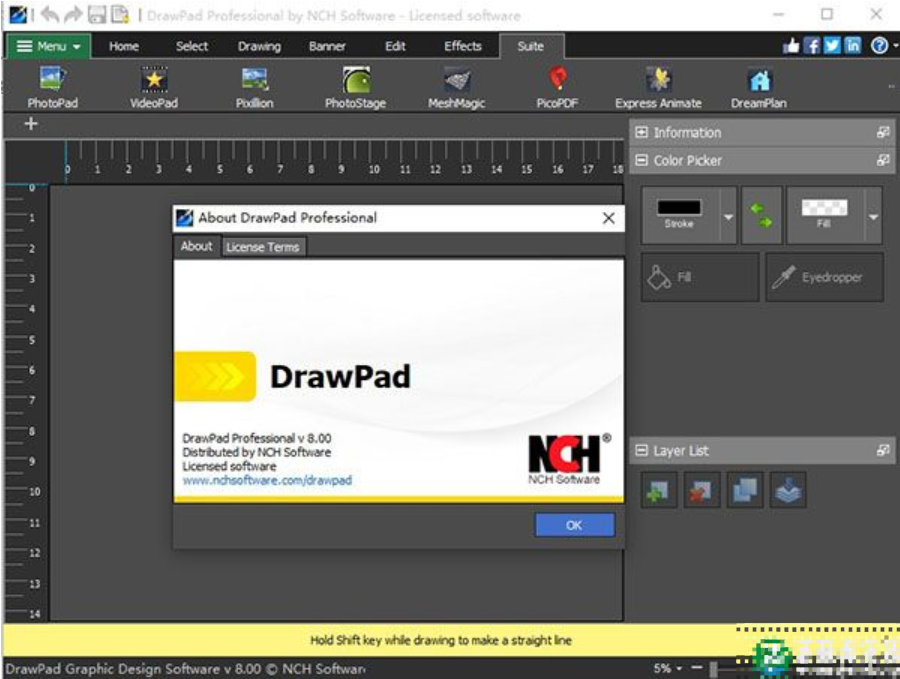This screenshot has width=900, height=679.
Task: Share on LinkedIn icon
Action: tap(852, 46)
